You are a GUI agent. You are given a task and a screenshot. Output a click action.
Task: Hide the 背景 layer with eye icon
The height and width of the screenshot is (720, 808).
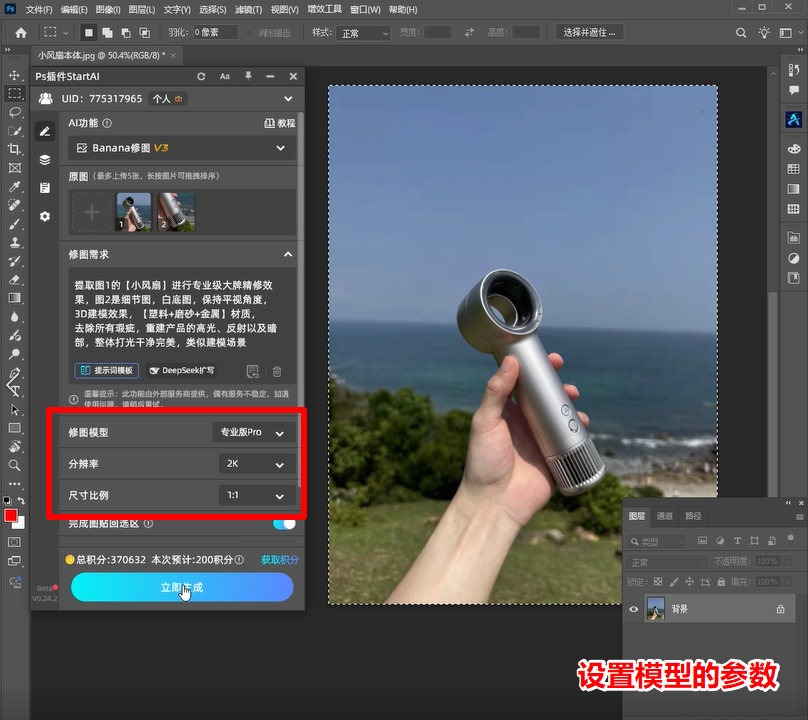pyautogui.click(x=633, y=609)
